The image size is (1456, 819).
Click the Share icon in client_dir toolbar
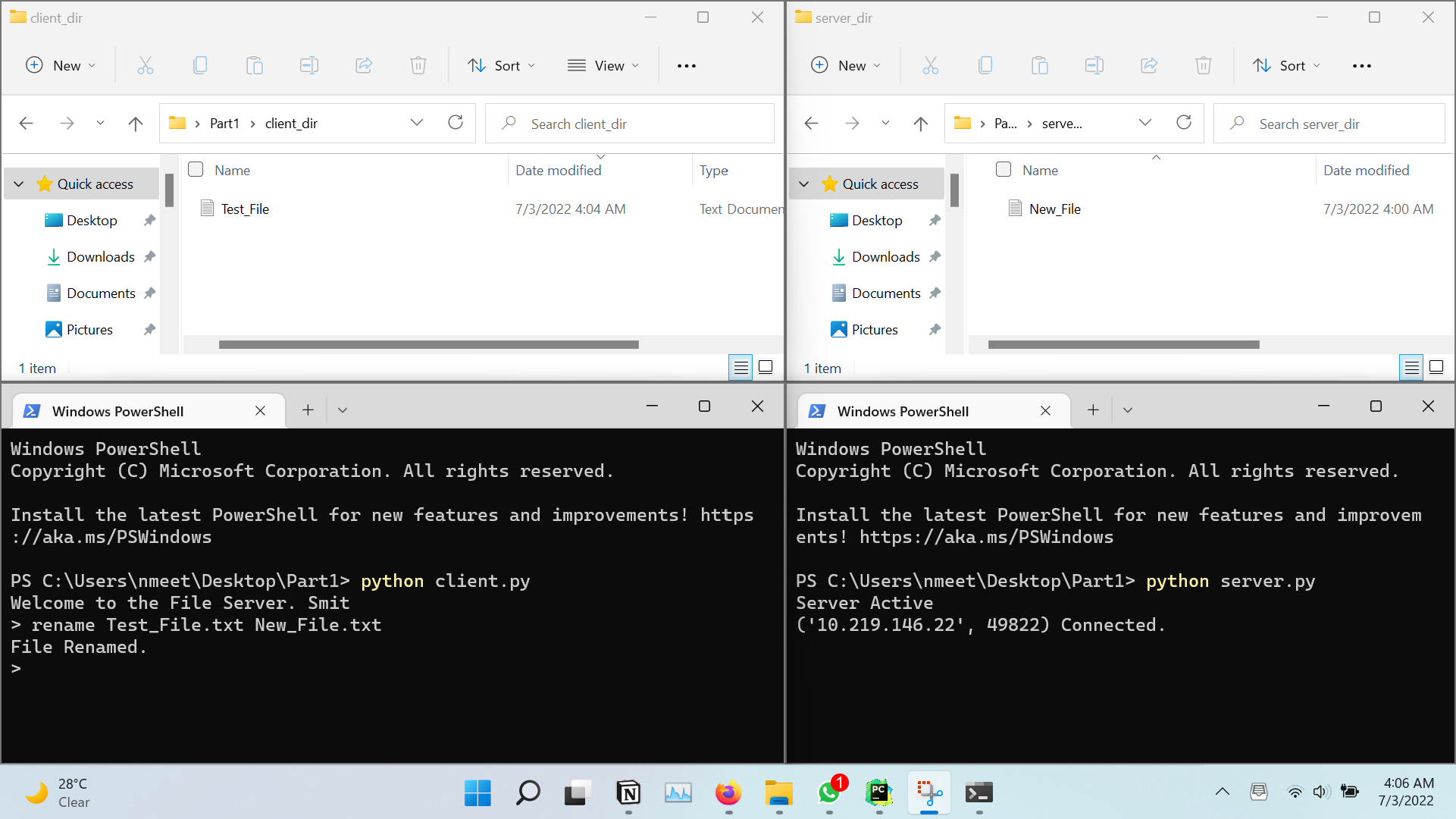[364, 66]
